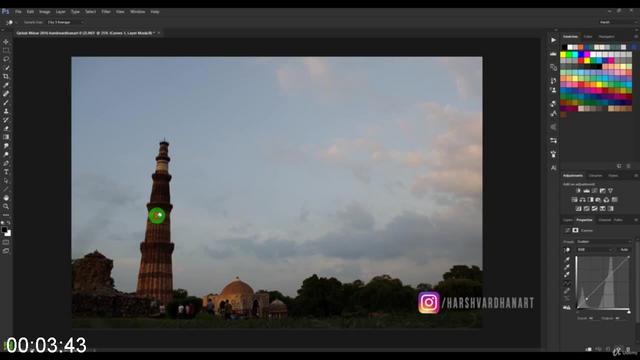Toggle Quick Mask mode
Viewport: 640px width, 360px height.
[x=6, y=243]
